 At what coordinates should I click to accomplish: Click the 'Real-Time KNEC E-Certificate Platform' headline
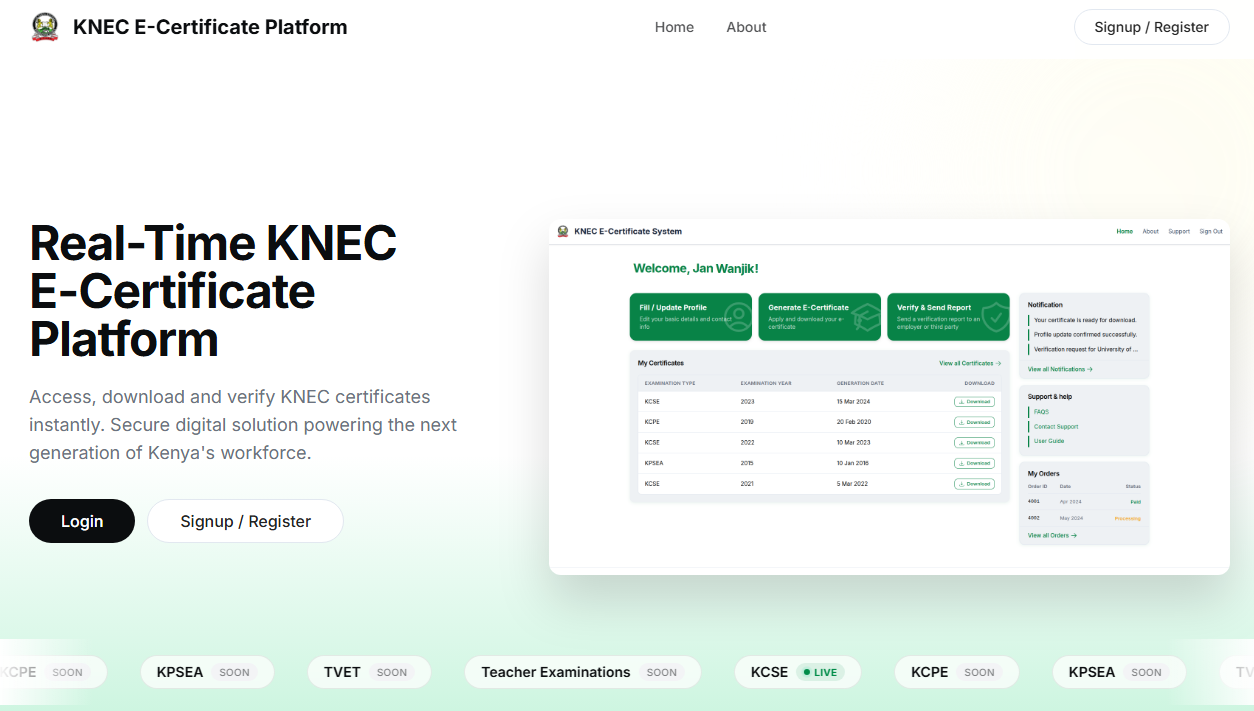click(x=213, y=291)
